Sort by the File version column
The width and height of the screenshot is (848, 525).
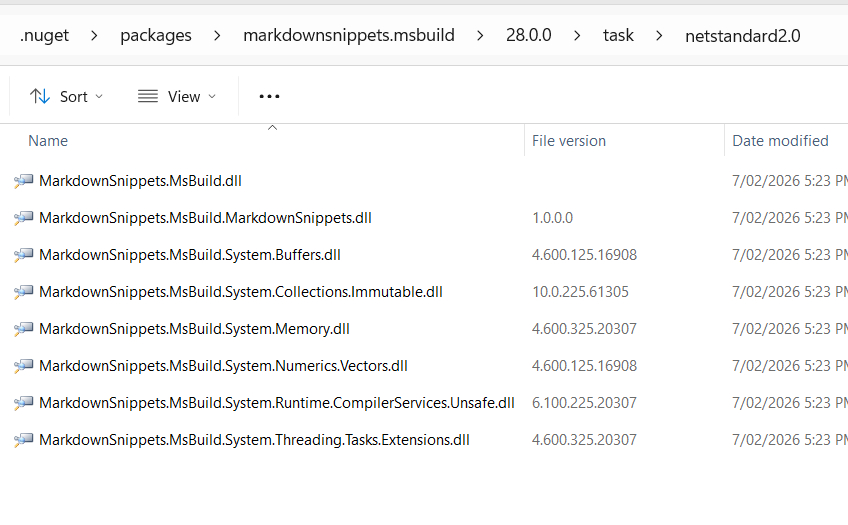[x=569, y=141]
